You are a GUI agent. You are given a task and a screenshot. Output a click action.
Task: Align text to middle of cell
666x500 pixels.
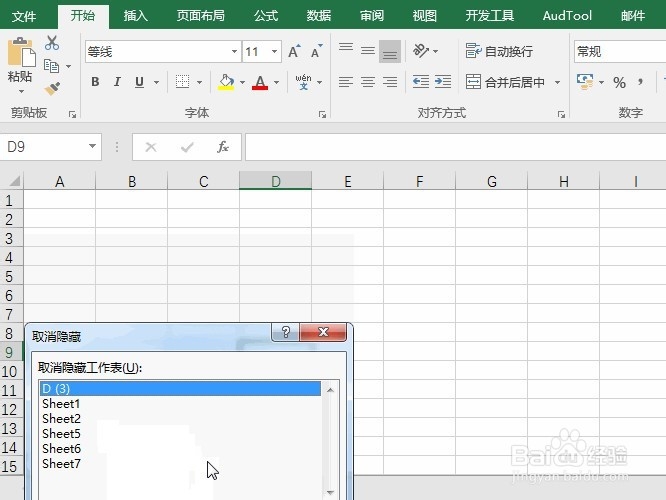point(368,51)
